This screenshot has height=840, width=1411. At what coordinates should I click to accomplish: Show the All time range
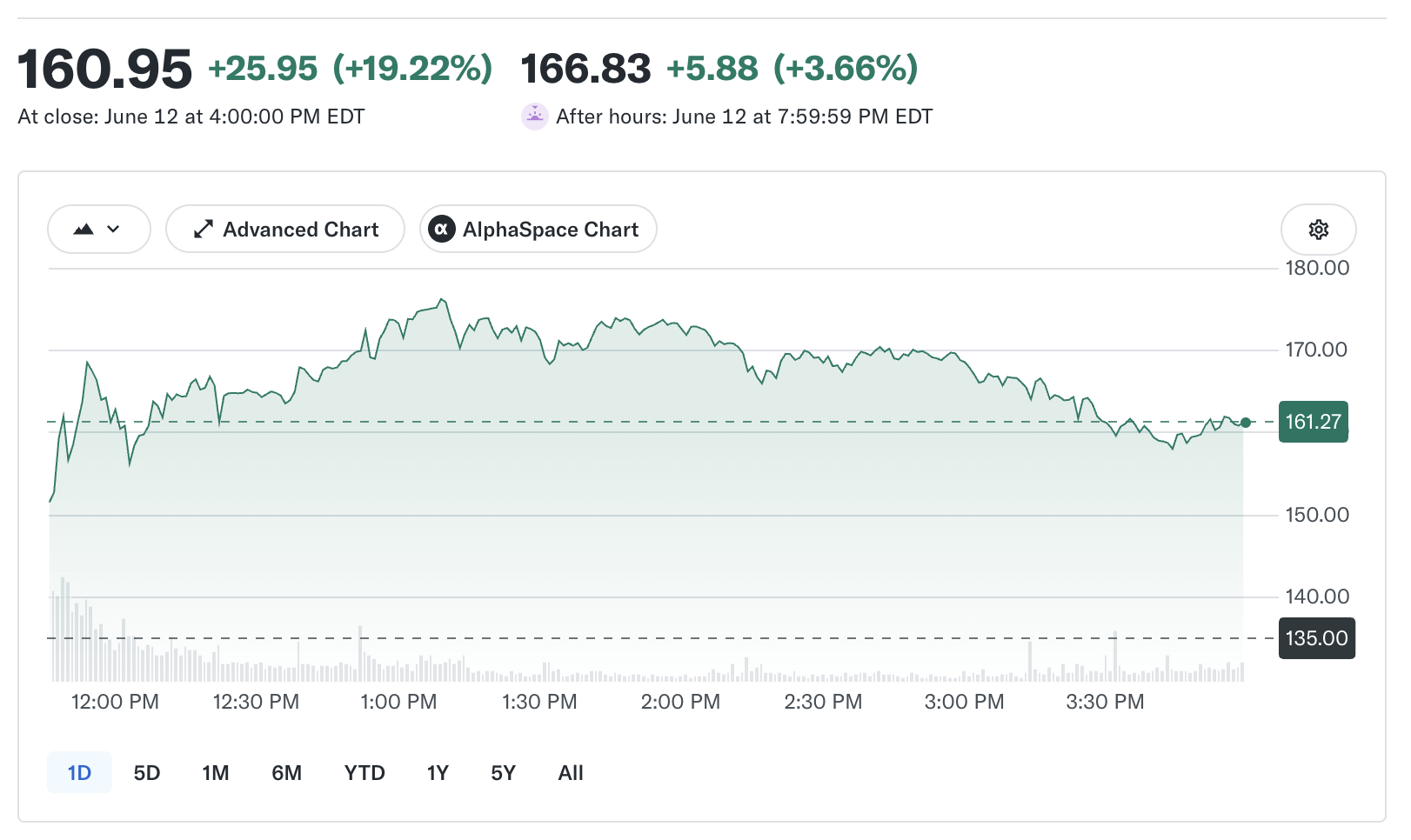coord(571,773)
